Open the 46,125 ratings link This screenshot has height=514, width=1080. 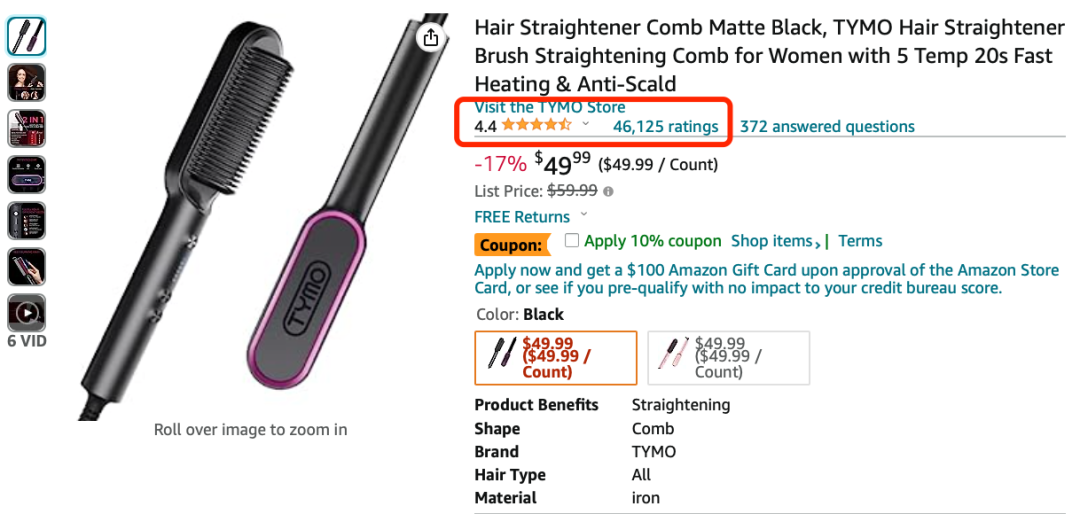[665, 127]
